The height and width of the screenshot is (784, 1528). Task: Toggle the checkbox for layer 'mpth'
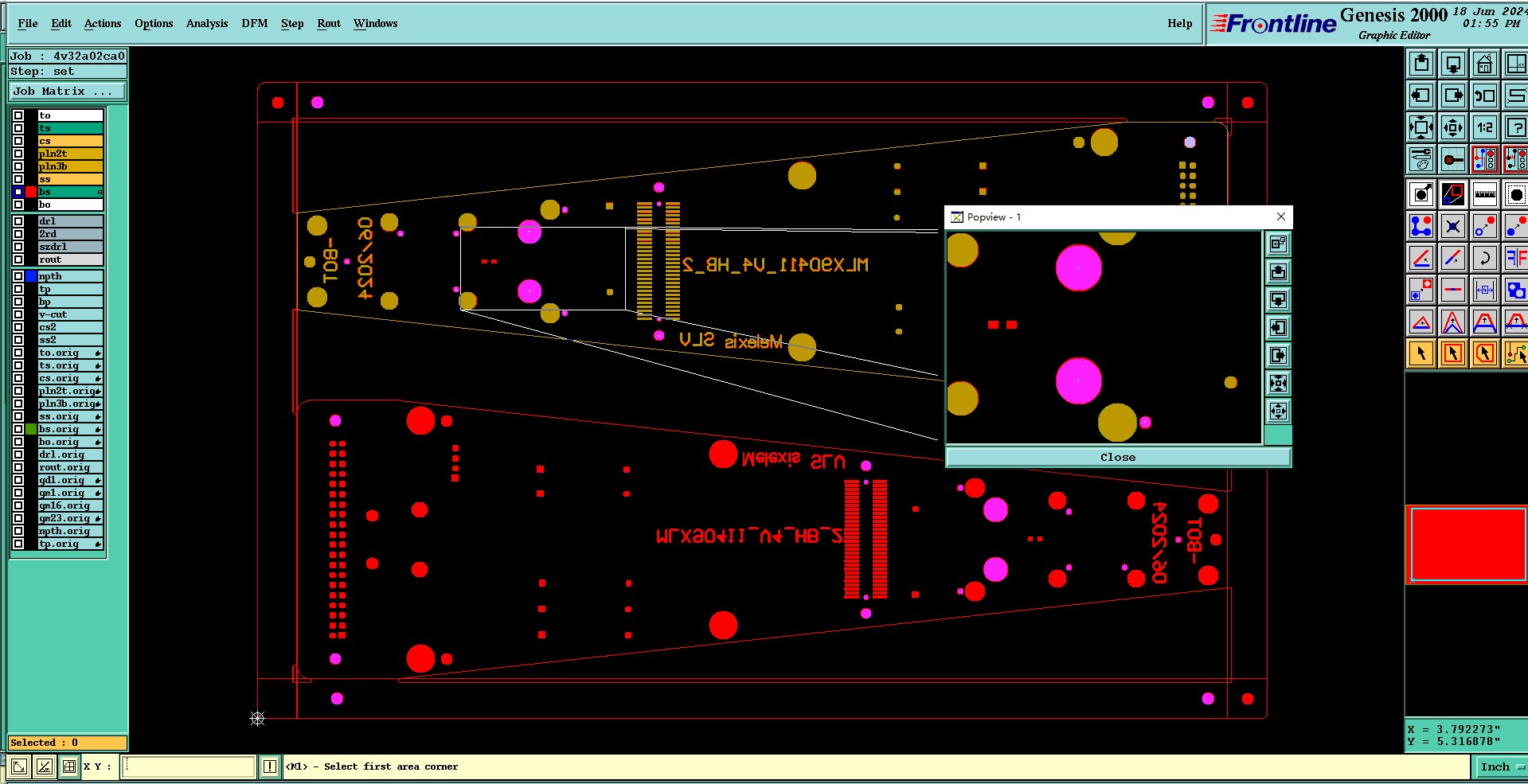point(18,276)
